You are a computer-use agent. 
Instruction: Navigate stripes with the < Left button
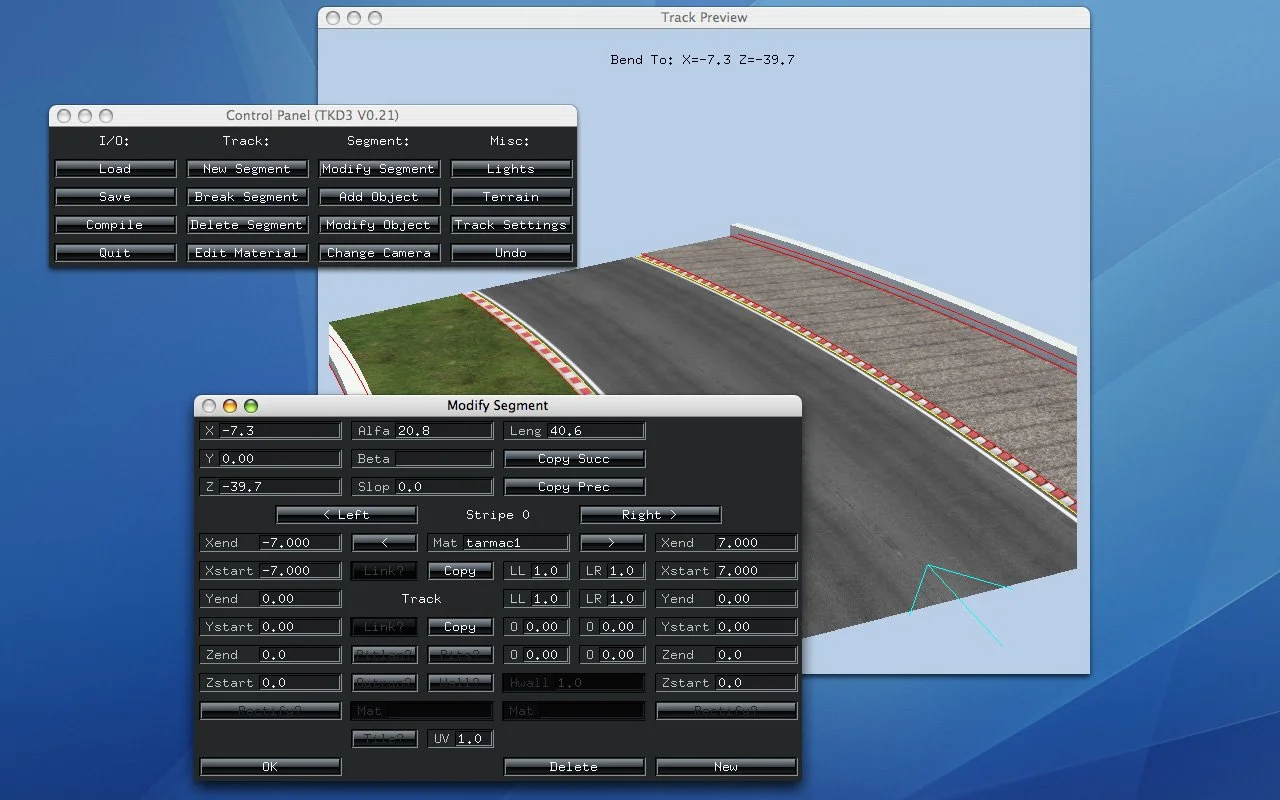[346, 514]
